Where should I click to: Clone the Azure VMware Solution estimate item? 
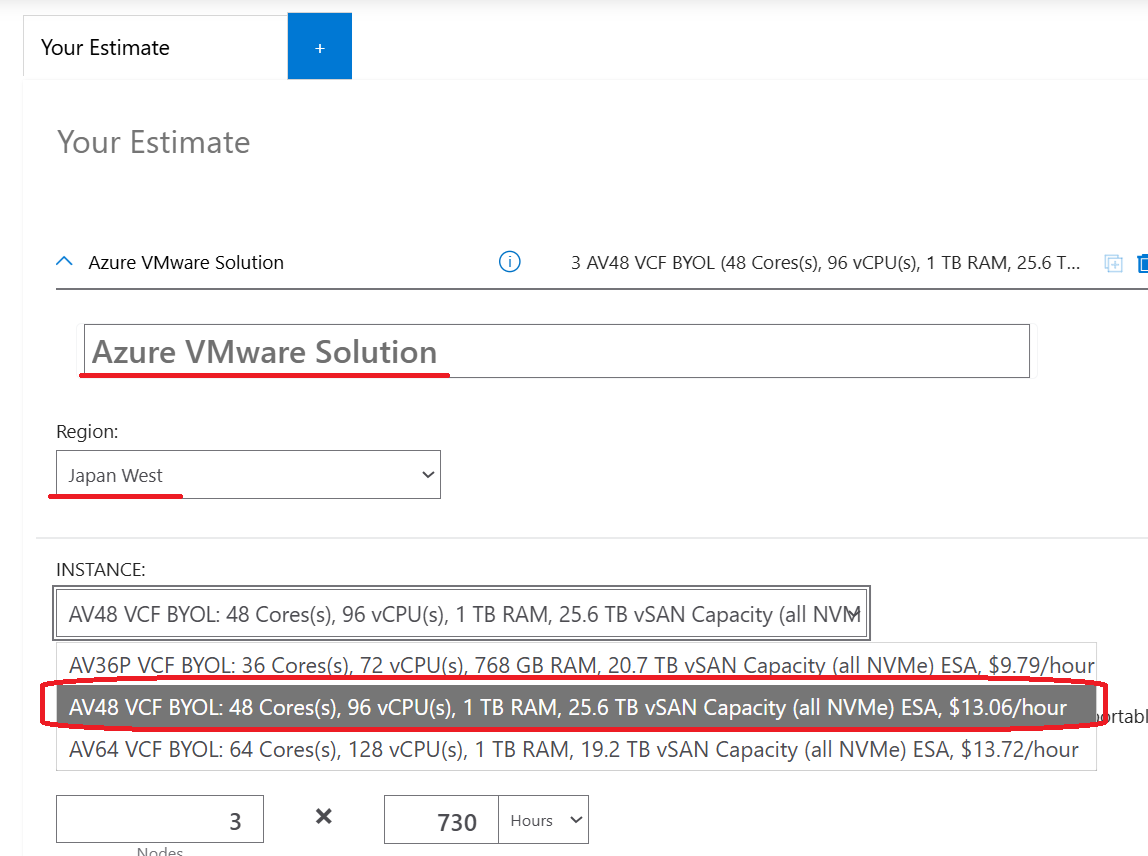(1113, 263)
